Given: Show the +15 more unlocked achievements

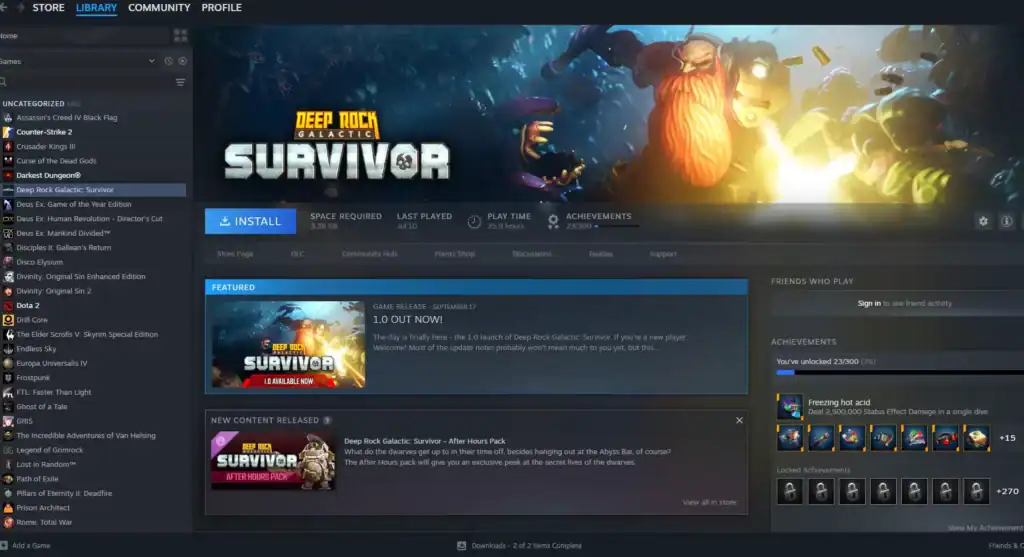Looking at the screenshot, I should pos(1006,438).
